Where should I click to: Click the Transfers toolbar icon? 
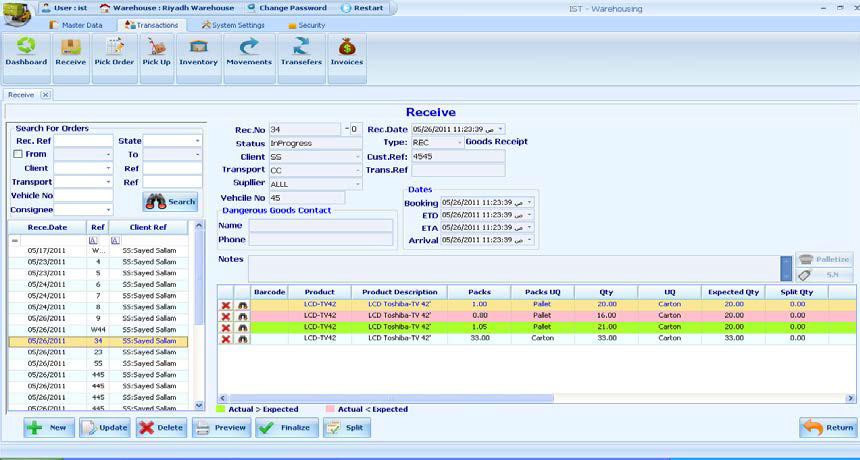click(x=301, y=52)
